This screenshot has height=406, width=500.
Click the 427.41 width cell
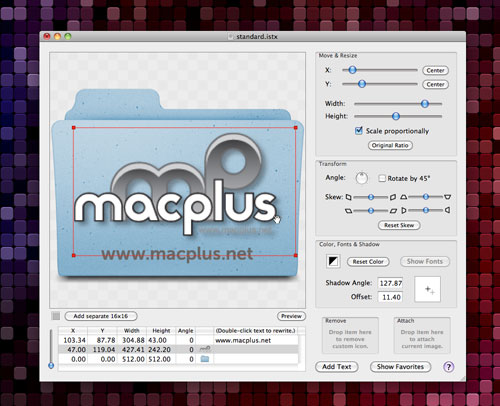point(132,350)
